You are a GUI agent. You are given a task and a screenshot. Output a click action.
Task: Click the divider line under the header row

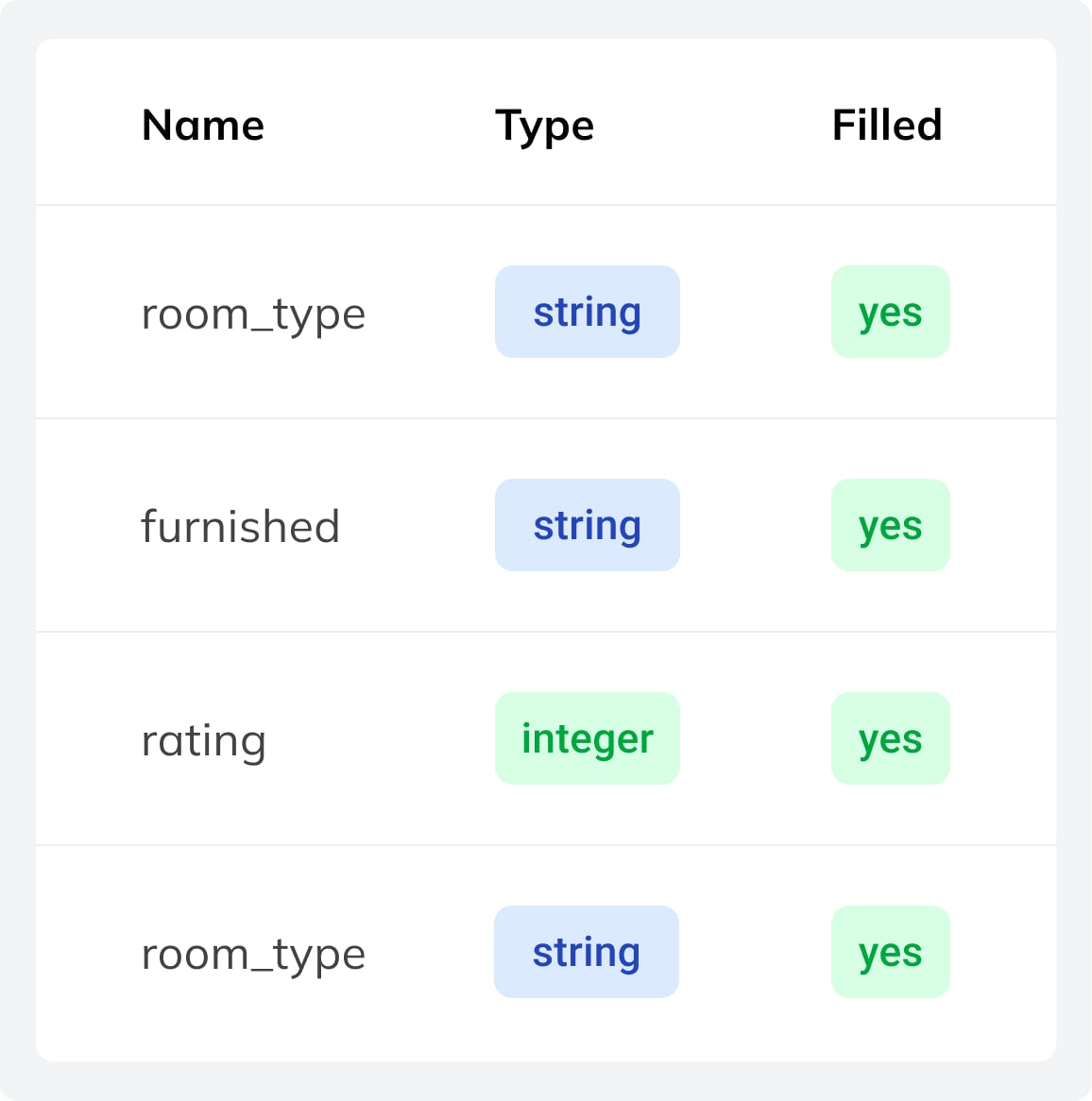546,205
